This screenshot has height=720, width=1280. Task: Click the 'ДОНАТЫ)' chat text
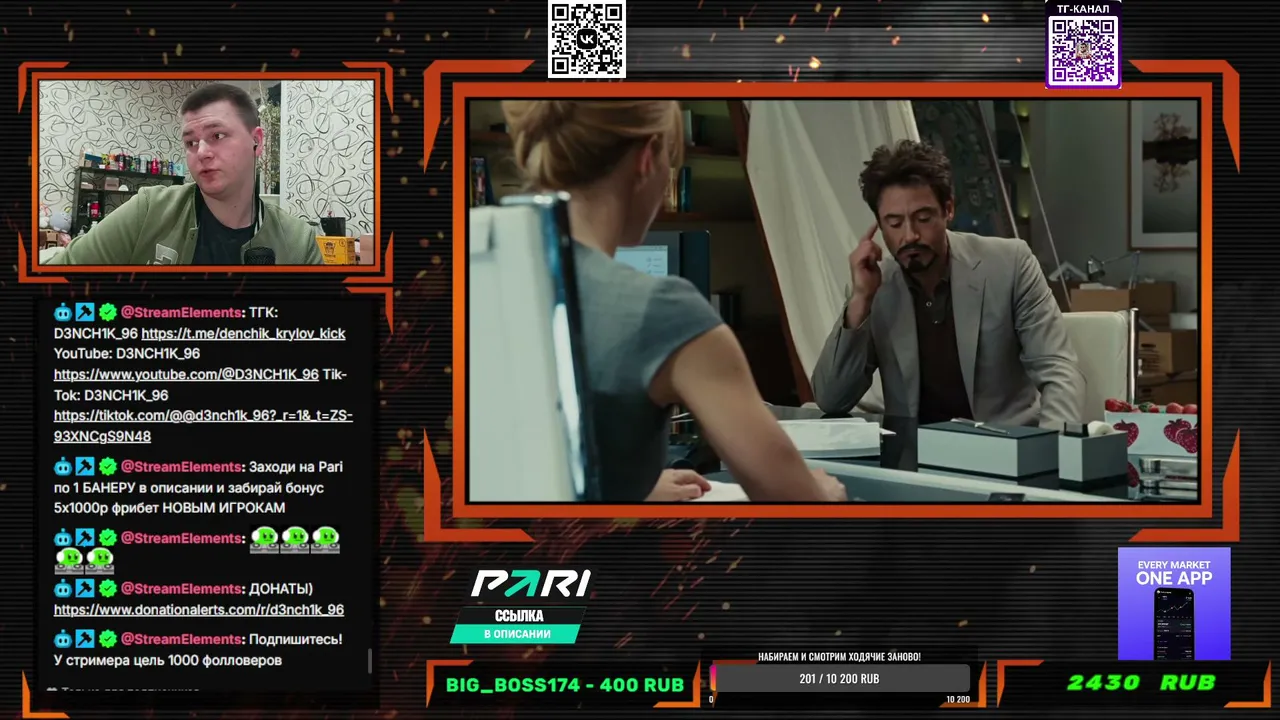click(281, 589)
